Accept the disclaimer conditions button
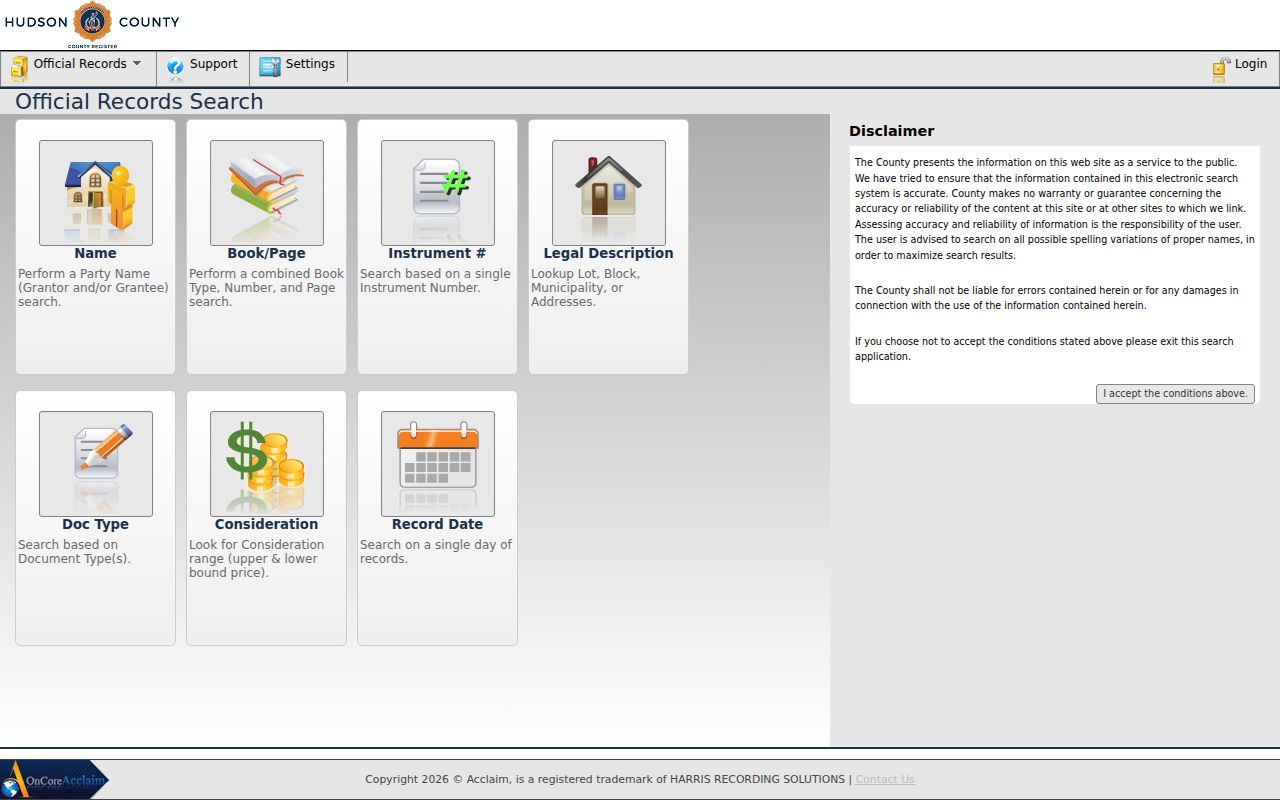Screen dimensions: 1280x800 1175,394
